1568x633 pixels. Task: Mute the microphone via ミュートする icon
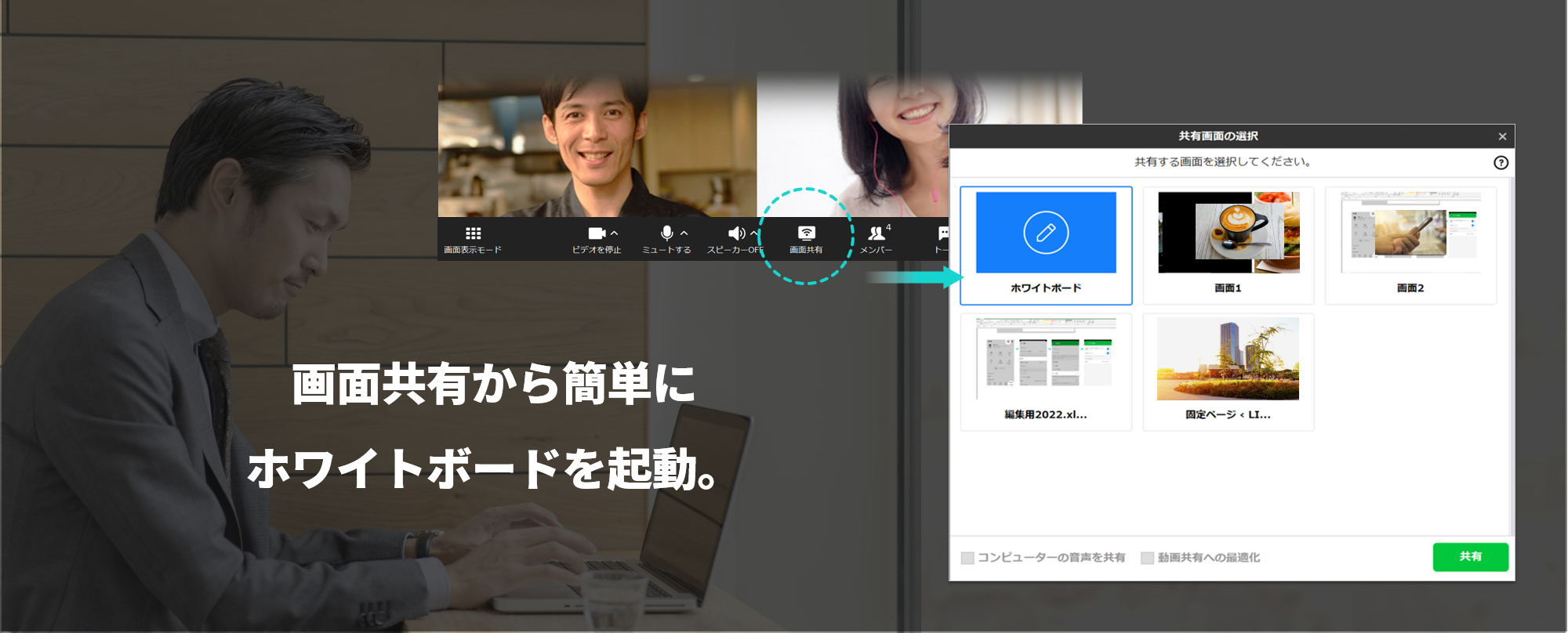666,233
